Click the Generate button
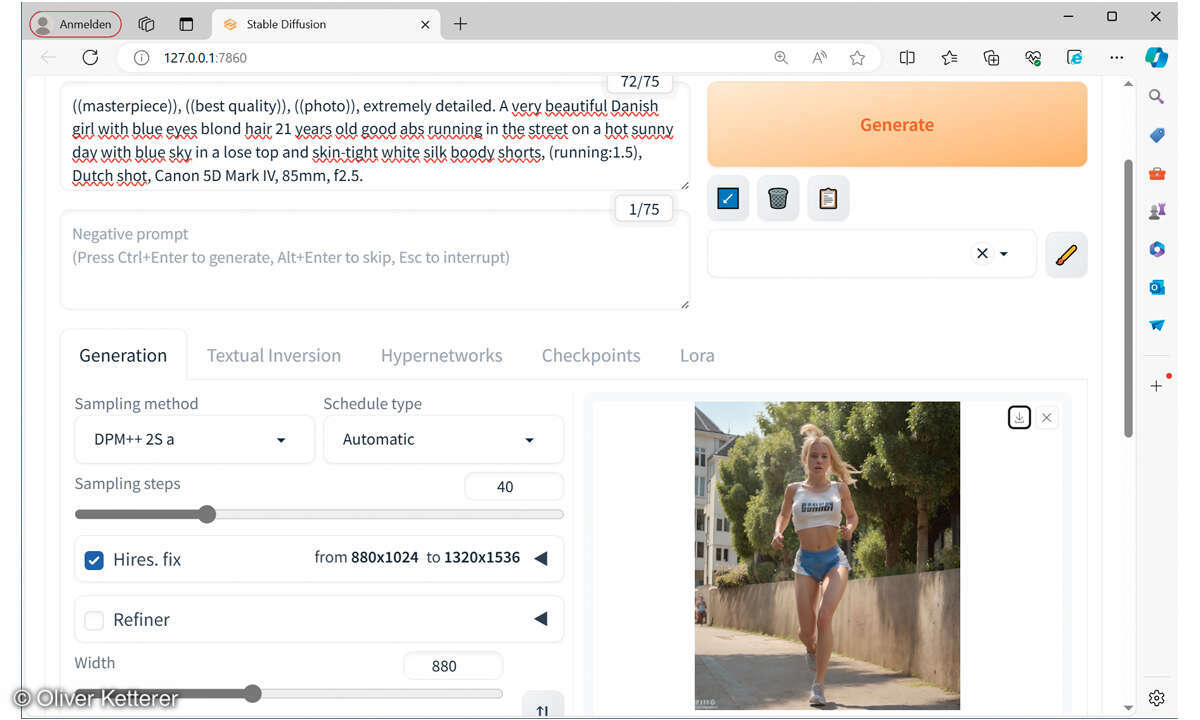1200x720 pixels. 897,125
